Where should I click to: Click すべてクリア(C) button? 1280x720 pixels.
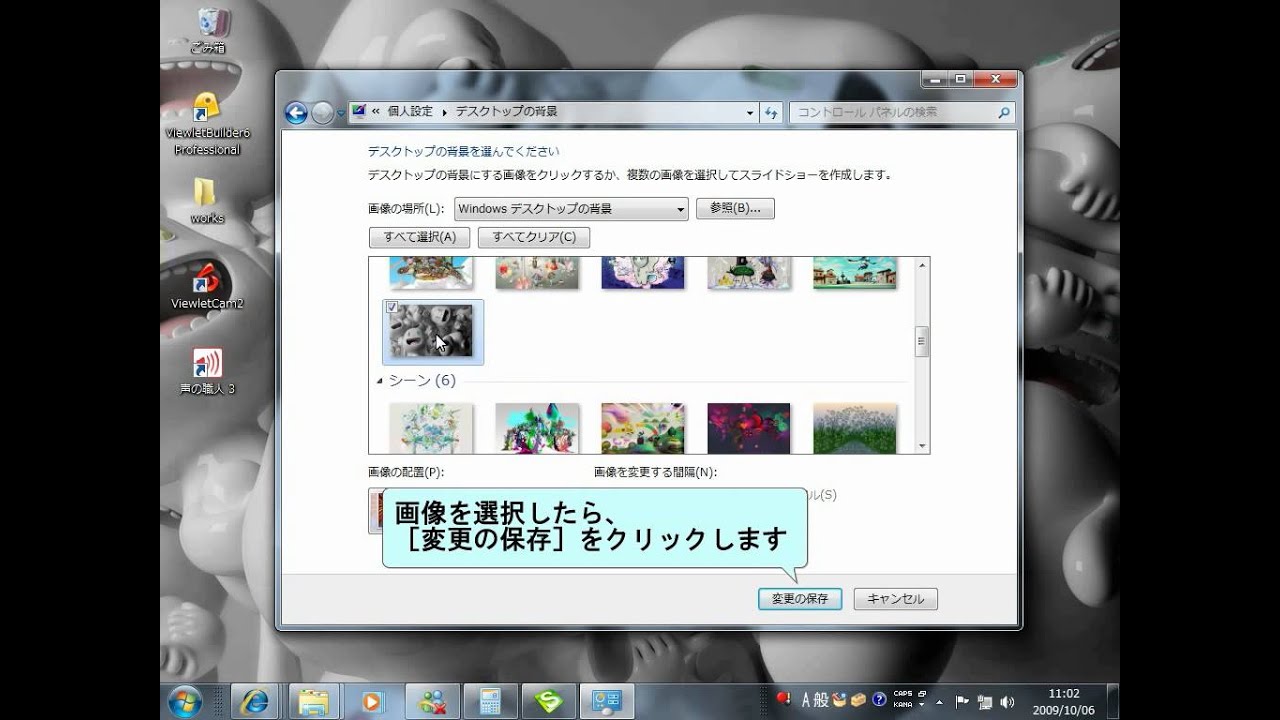click(x=534, y=237)
